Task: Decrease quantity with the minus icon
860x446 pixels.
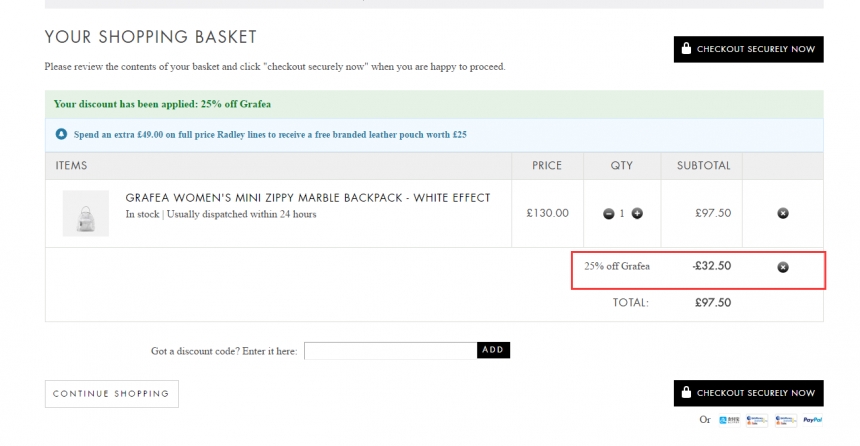Action: [x=608, y=213]
